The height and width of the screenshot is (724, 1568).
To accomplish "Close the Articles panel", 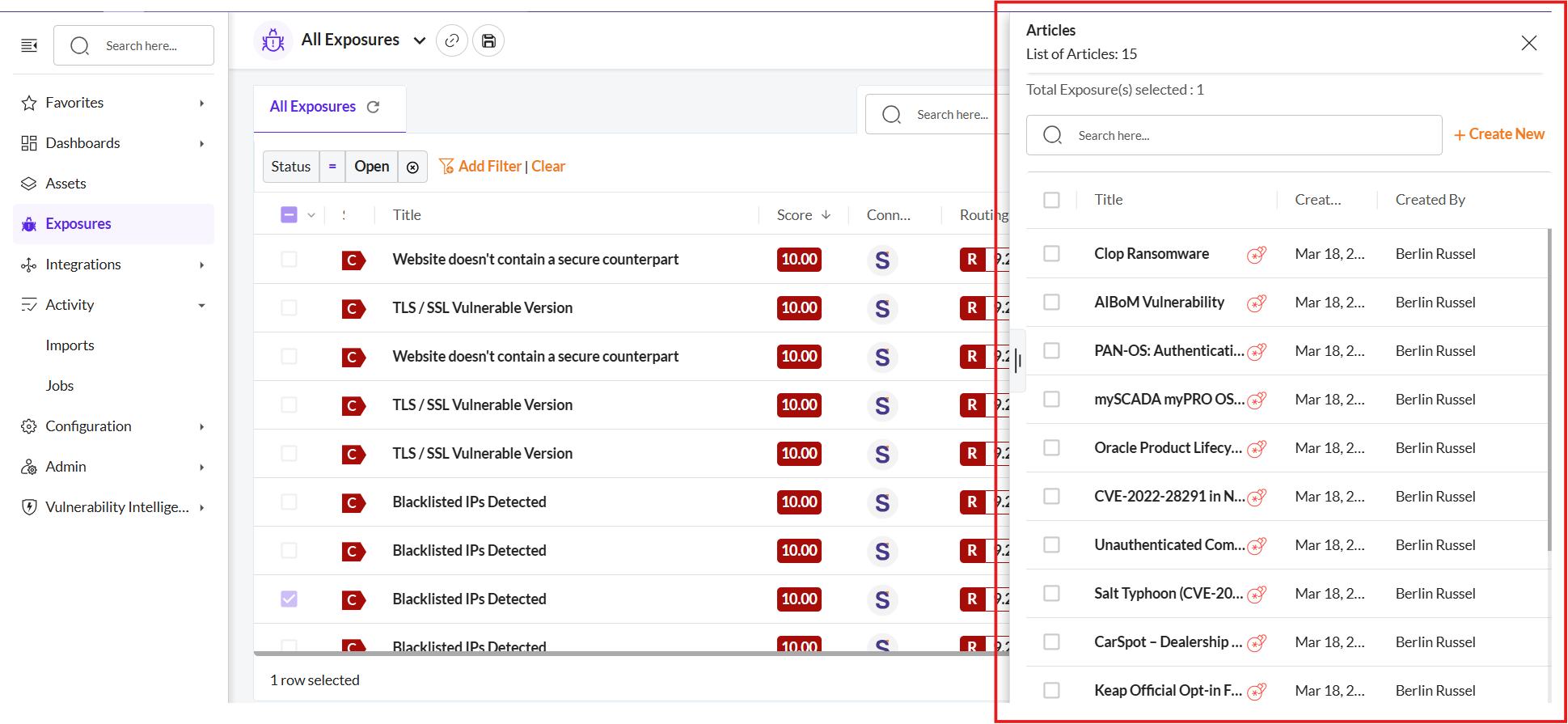I will click(1528, 43).
